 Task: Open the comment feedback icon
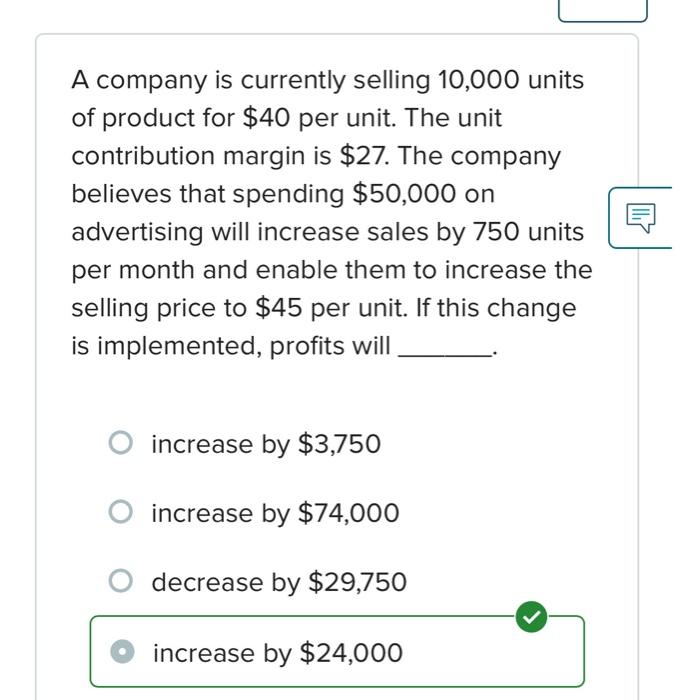pos(640,216)
